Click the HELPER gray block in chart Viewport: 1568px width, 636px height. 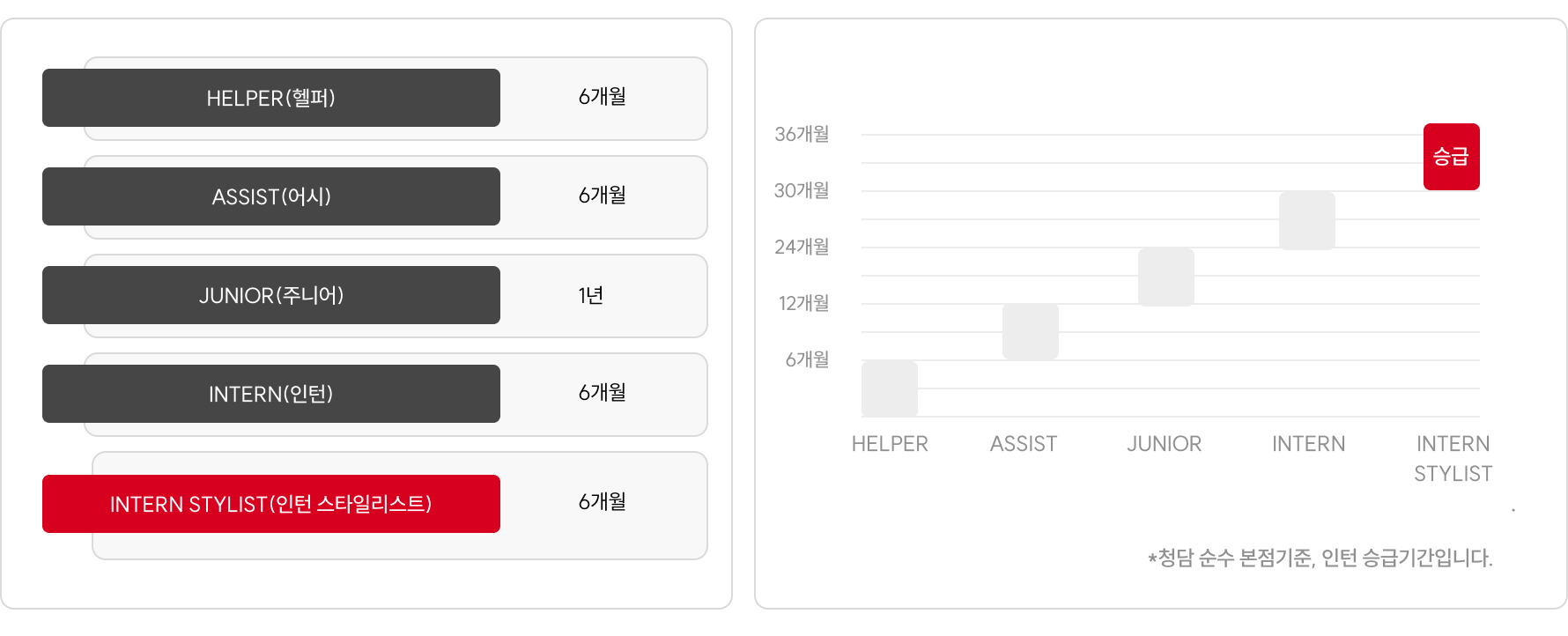pyautogui.click(x=890, y=388)
